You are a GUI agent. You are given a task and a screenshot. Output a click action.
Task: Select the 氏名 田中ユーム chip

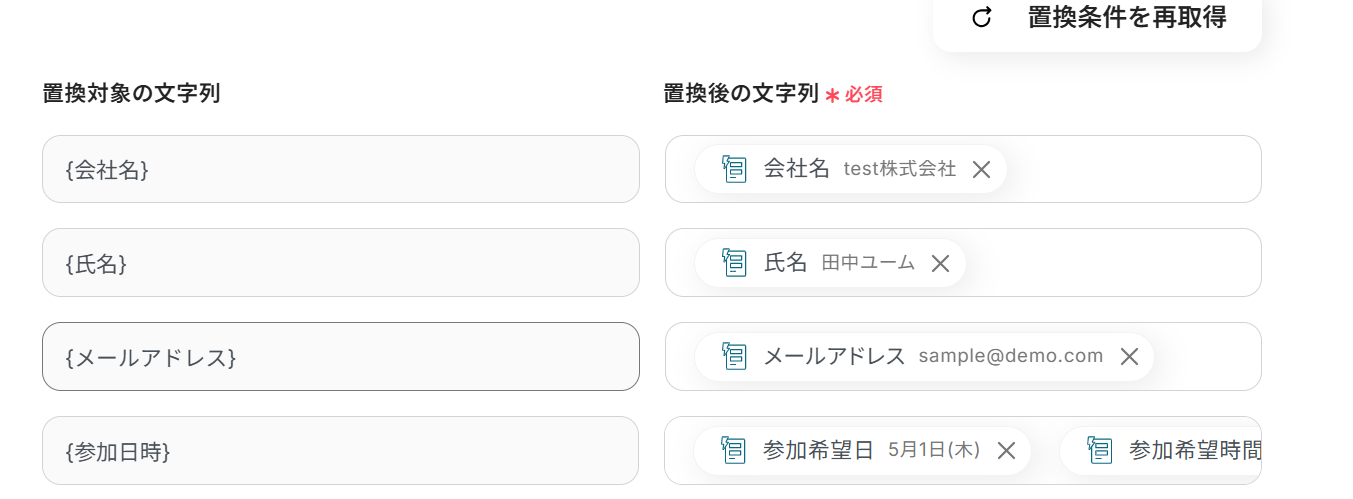830,264
